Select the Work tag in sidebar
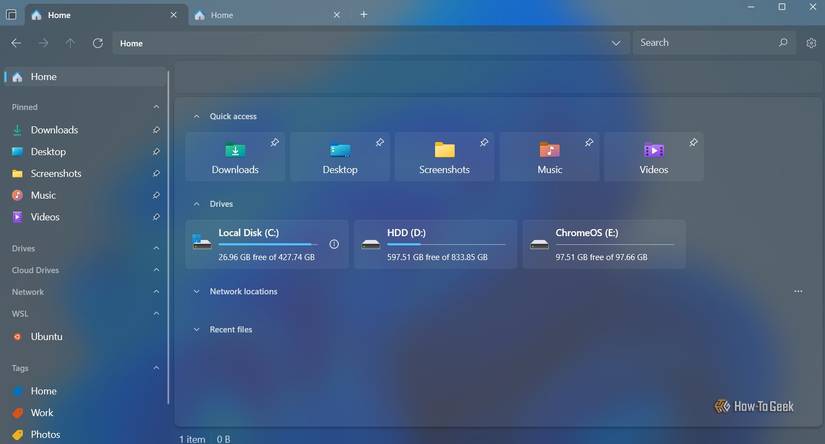825x444 pixels. (84, 413)
